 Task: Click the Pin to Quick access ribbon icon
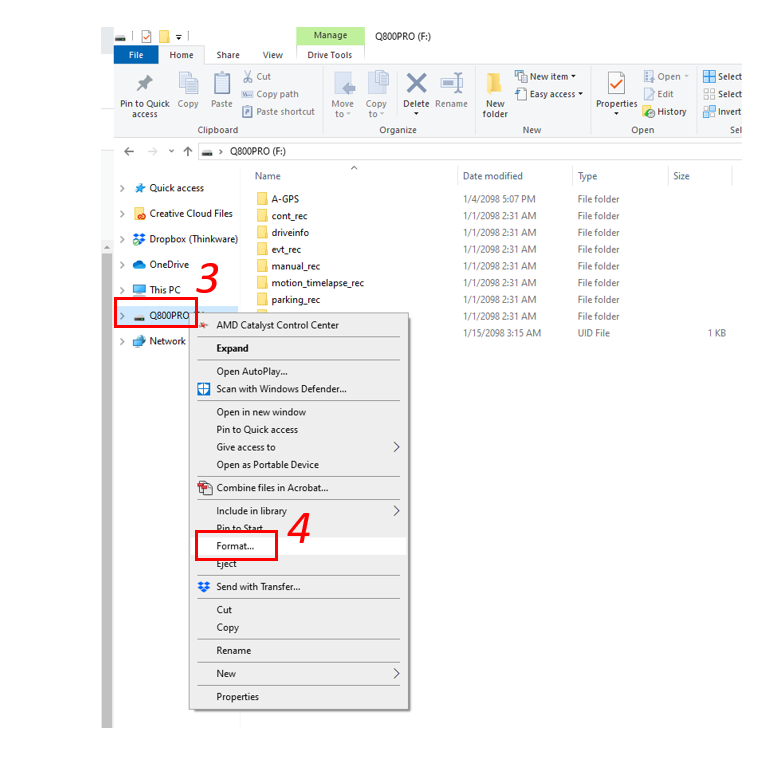tap(144, 83)
